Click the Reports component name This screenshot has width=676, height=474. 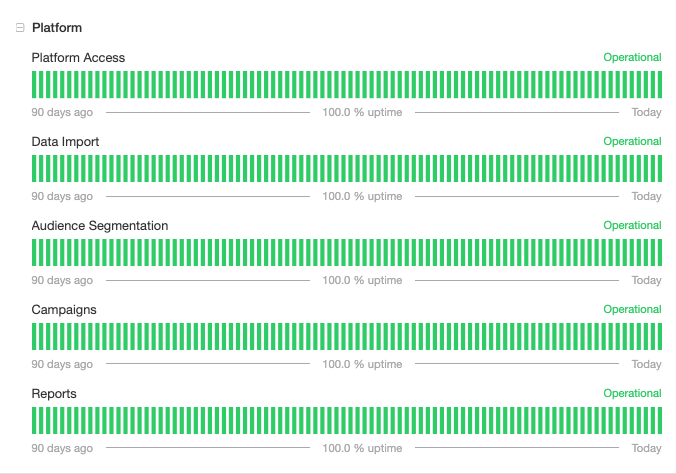54,394
